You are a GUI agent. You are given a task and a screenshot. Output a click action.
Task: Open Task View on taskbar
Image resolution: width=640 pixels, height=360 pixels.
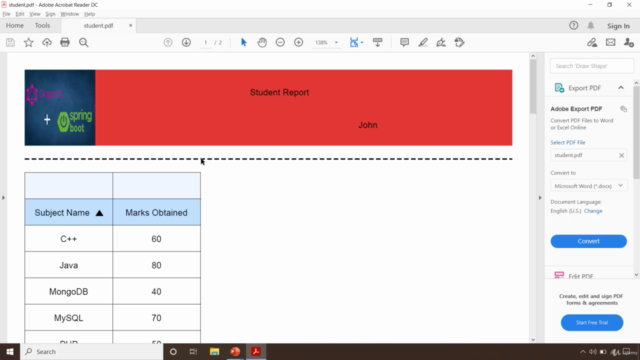[x=193, y=351]
